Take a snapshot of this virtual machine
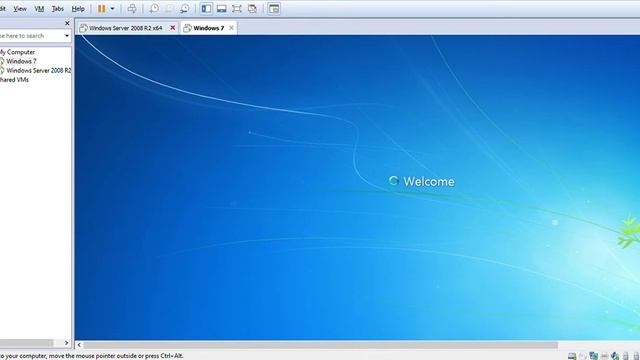Viewport: 640px width, 360px height. 154,9
